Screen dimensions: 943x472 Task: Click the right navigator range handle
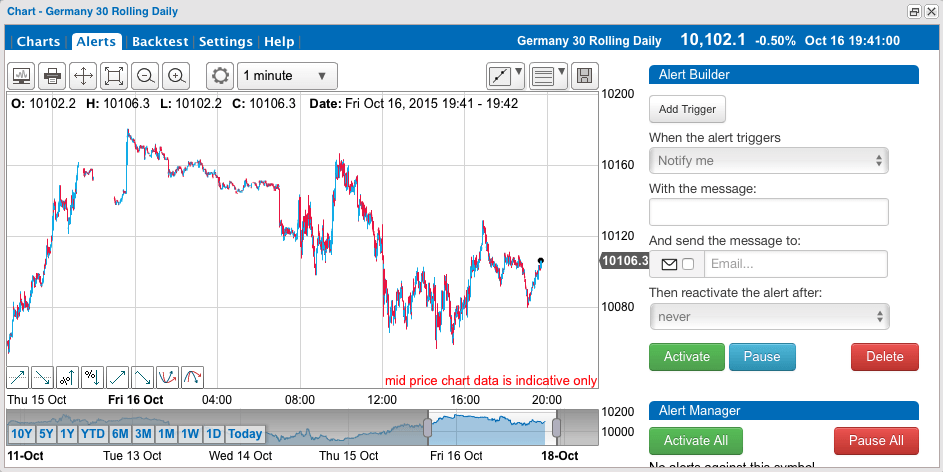point(556,428)
